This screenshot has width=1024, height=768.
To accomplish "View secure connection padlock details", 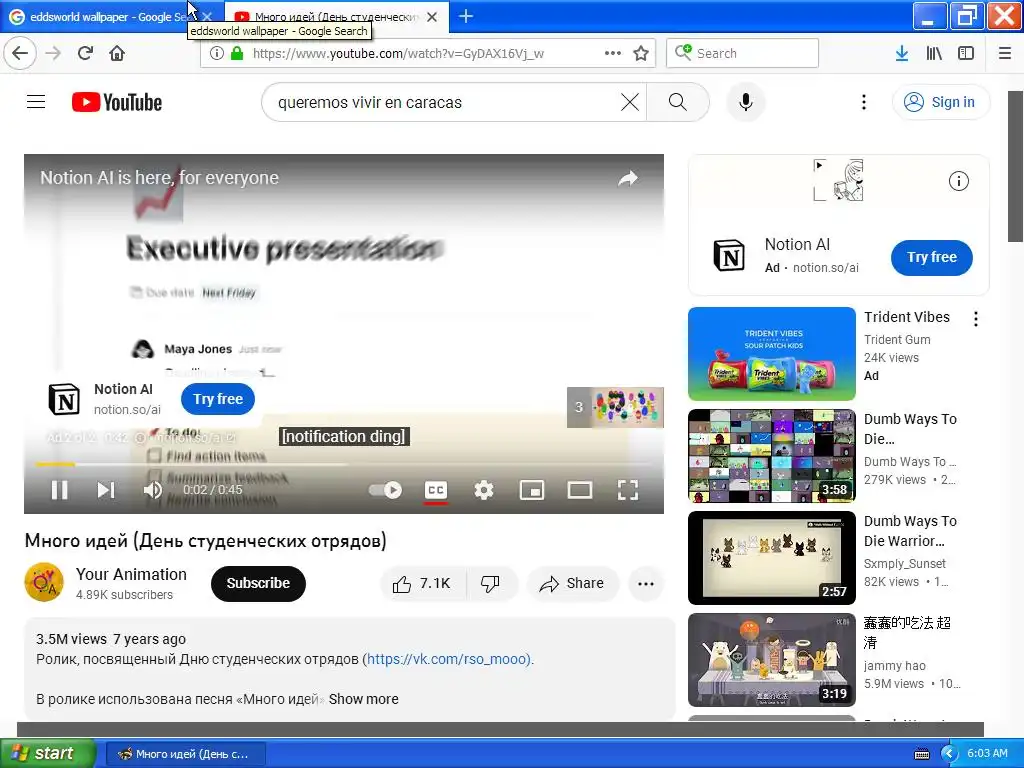I will pyautogui.click(x=237, y=53).
